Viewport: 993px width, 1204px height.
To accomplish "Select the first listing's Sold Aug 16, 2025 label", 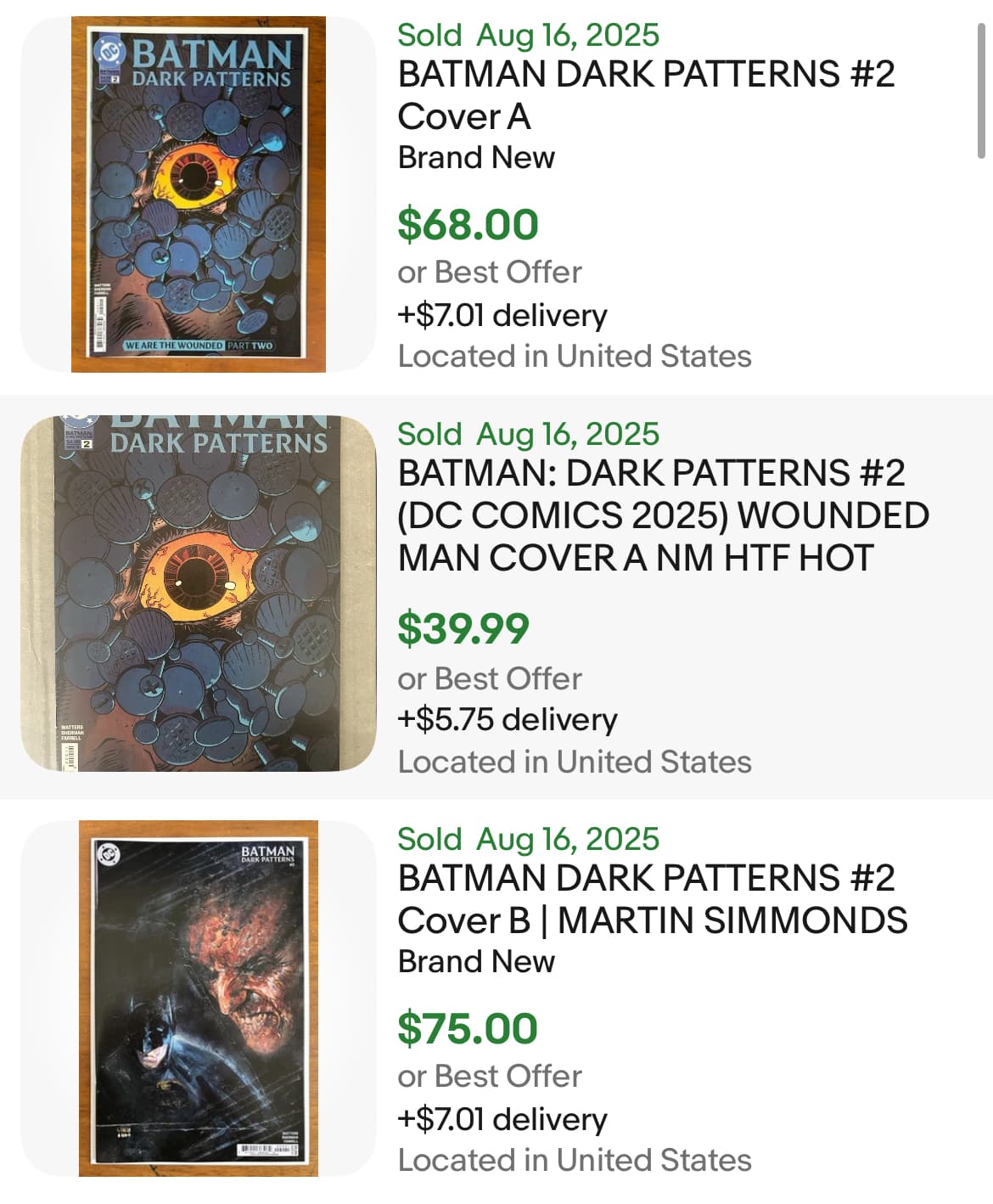I will 528,35.
